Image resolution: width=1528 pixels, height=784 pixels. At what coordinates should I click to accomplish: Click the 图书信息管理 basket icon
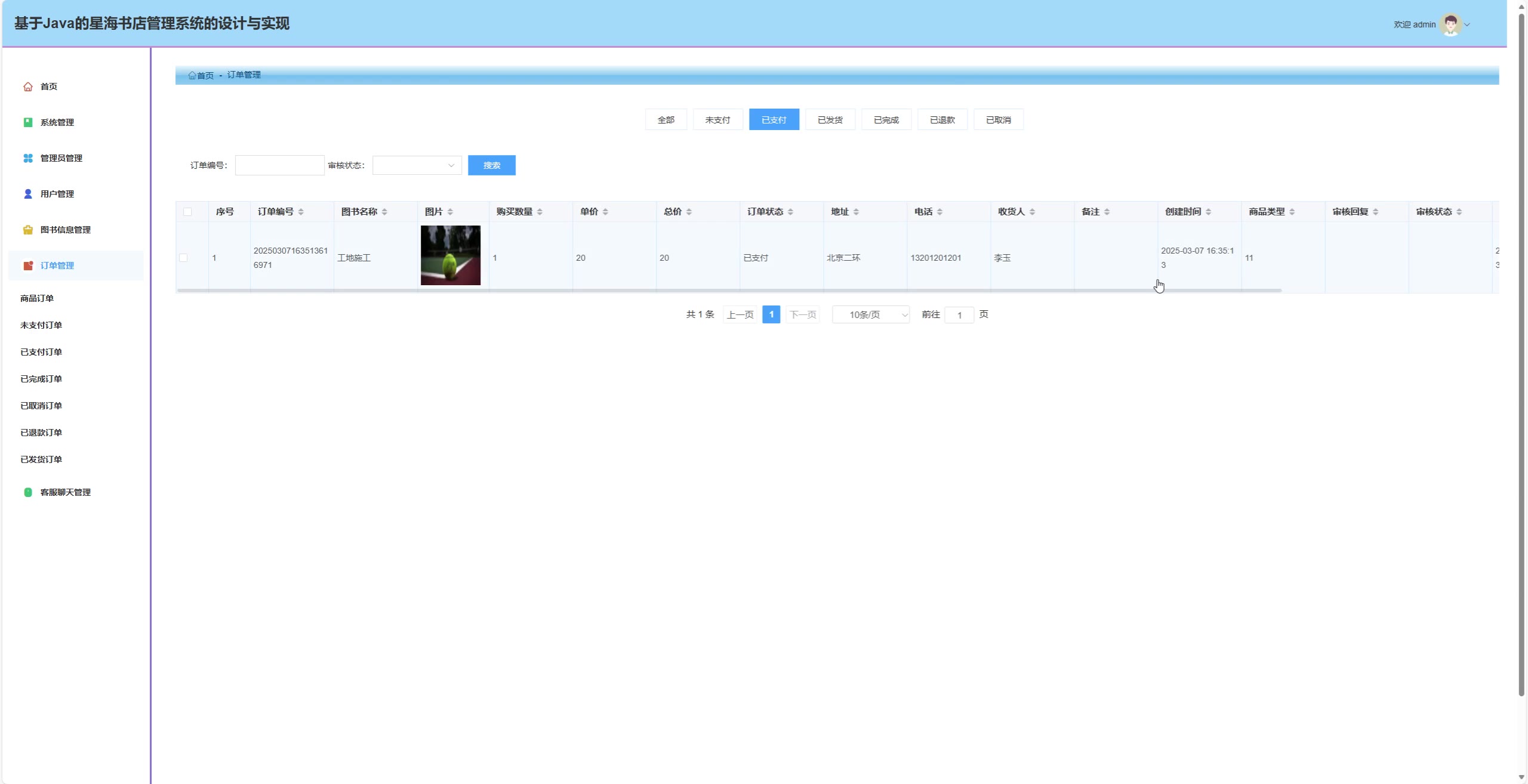(x=28, y=230)
